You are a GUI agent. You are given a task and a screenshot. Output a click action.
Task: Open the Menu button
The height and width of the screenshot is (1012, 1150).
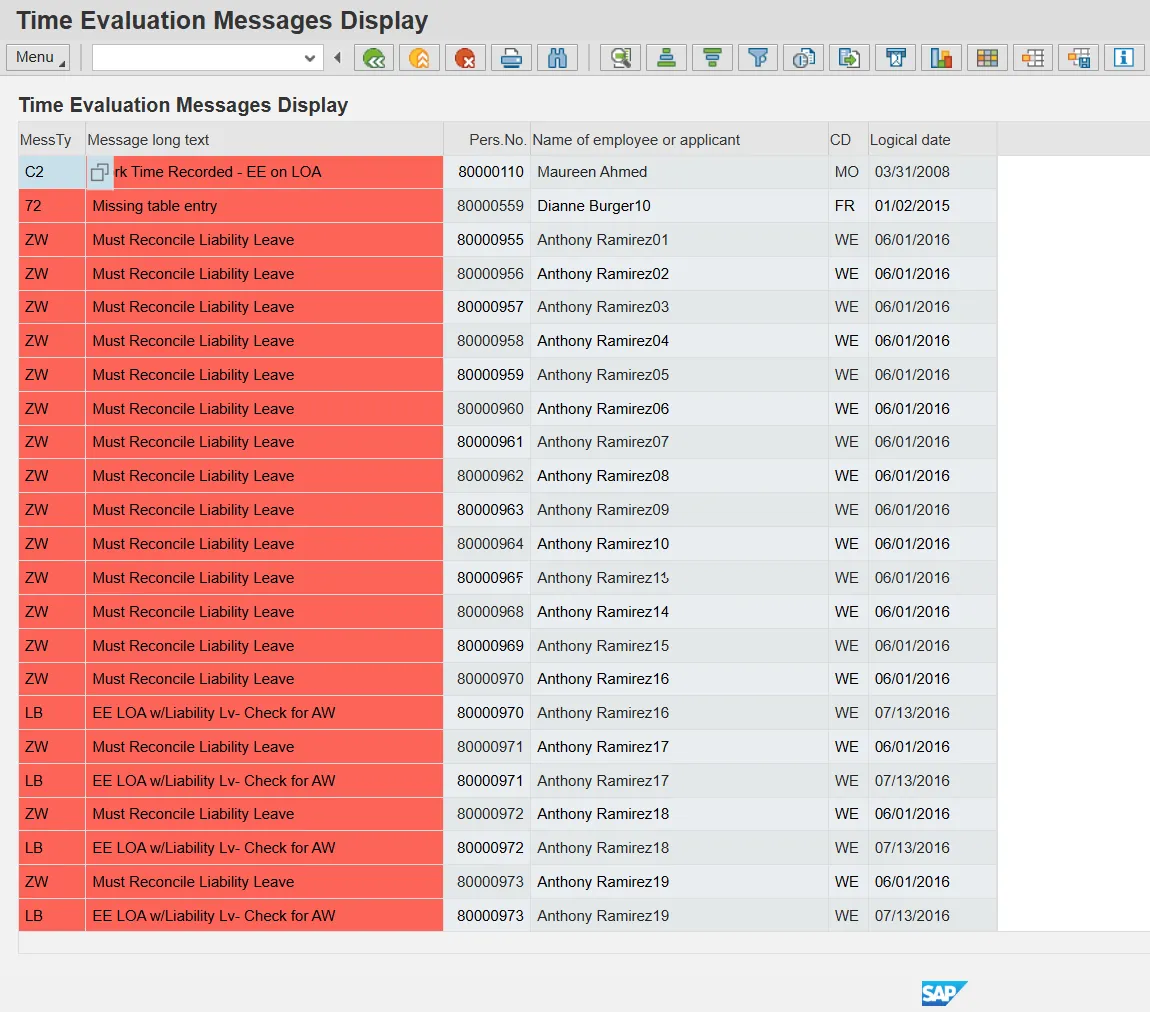[x=38, y=57]
